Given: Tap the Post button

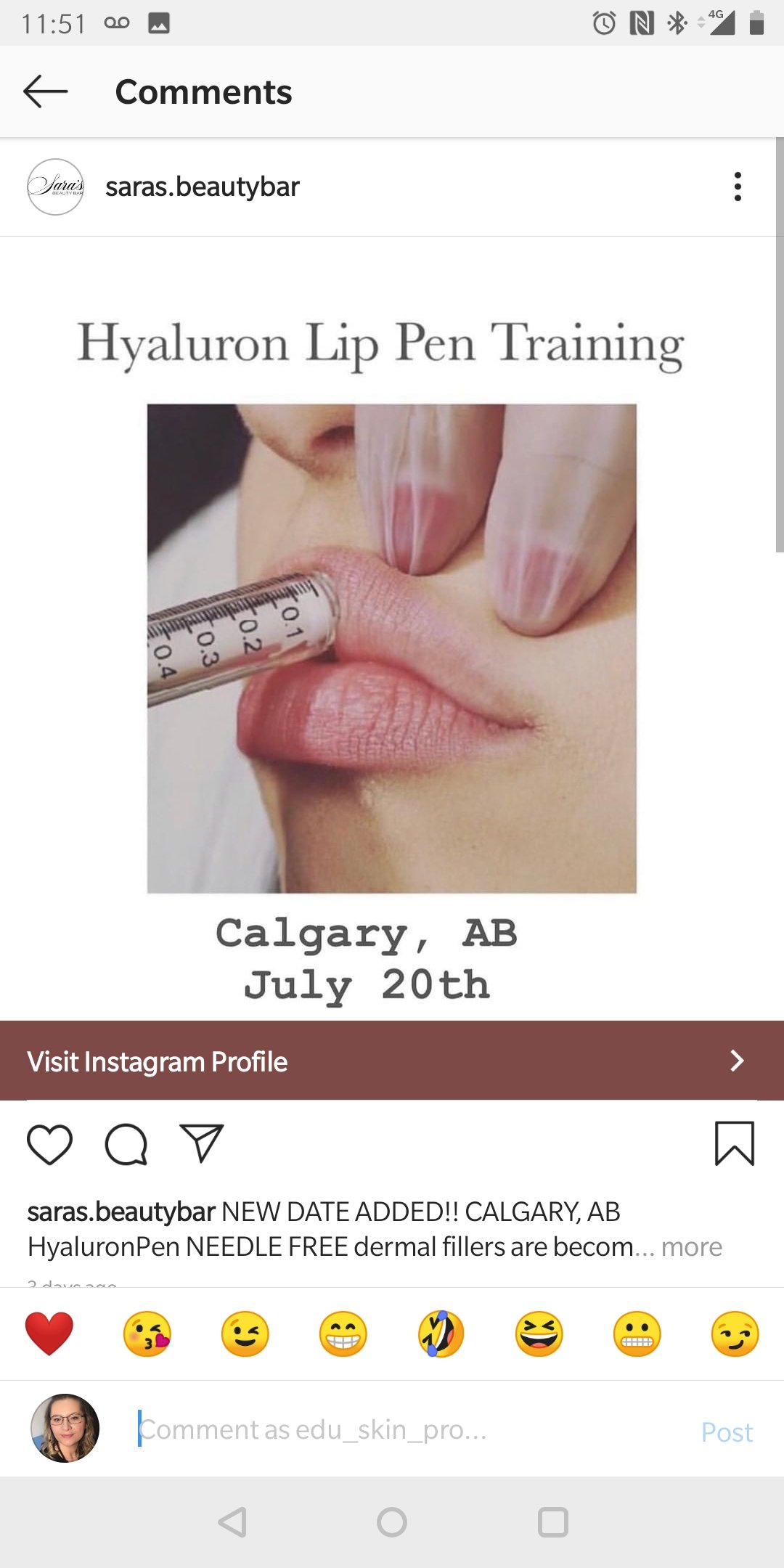Looking at the screenshot, I should (727, 1432).
